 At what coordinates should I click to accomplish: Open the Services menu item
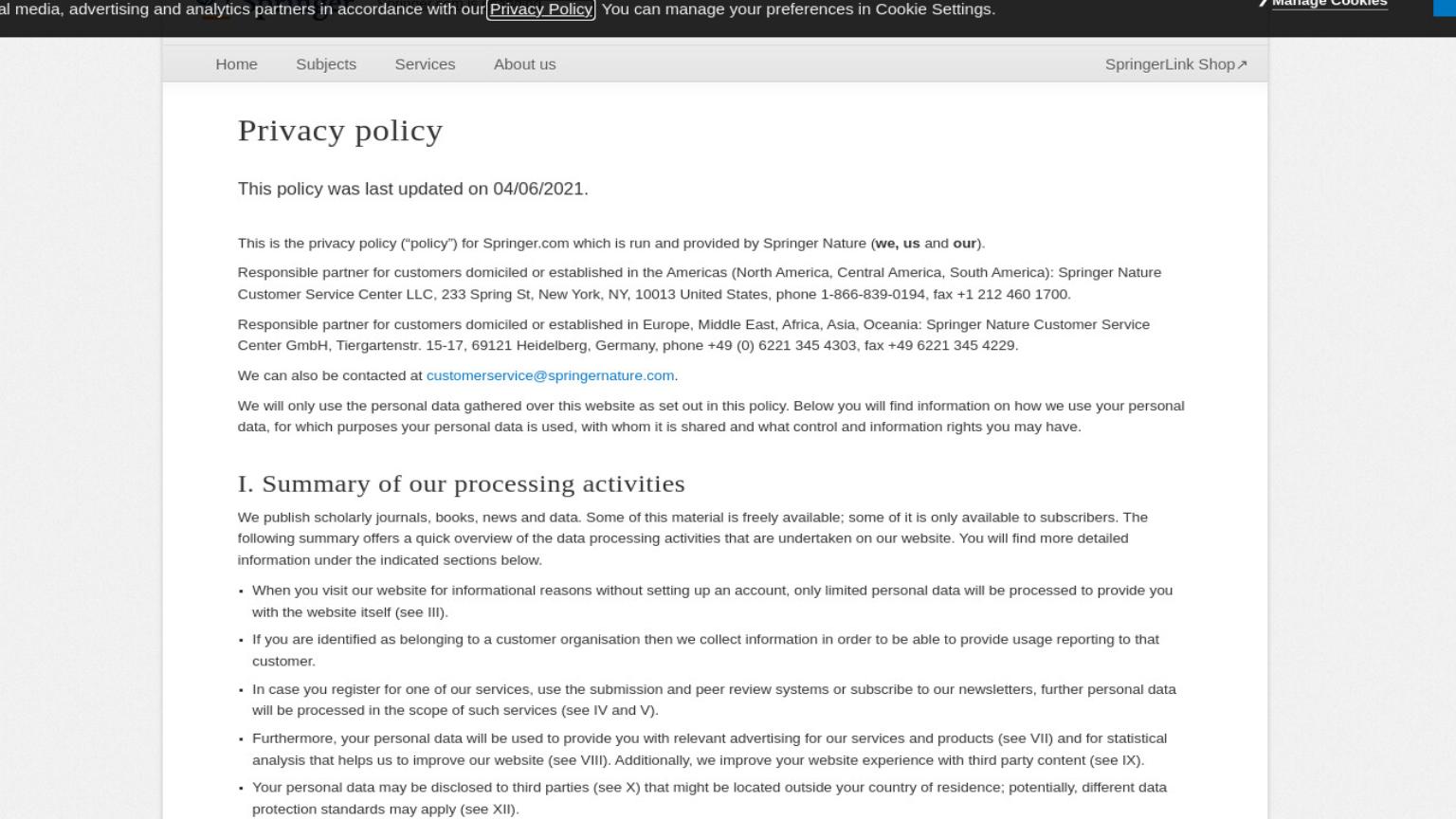(x=425, y=64)
